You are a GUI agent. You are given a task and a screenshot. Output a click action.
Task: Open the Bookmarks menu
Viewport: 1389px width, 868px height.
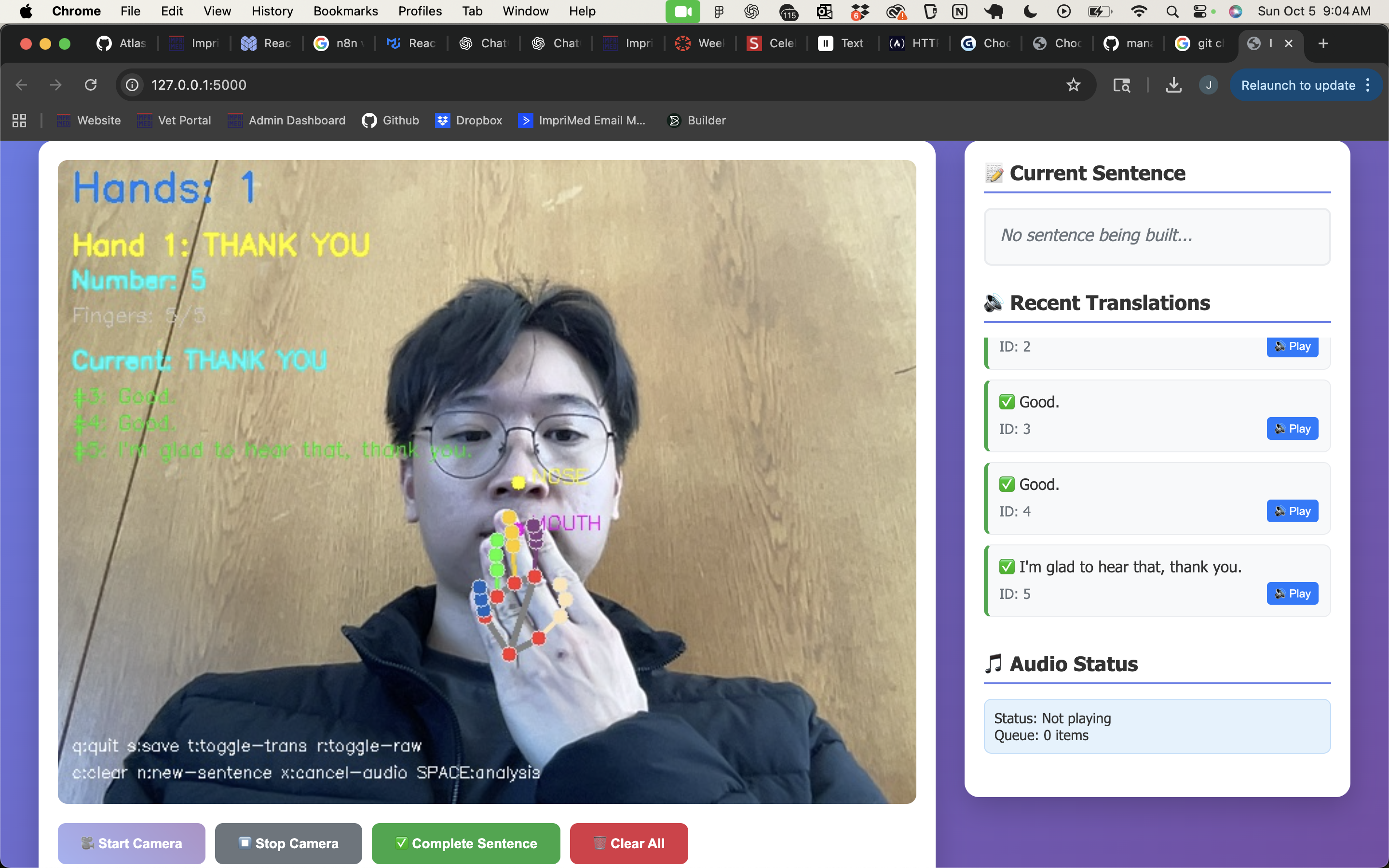345,11
